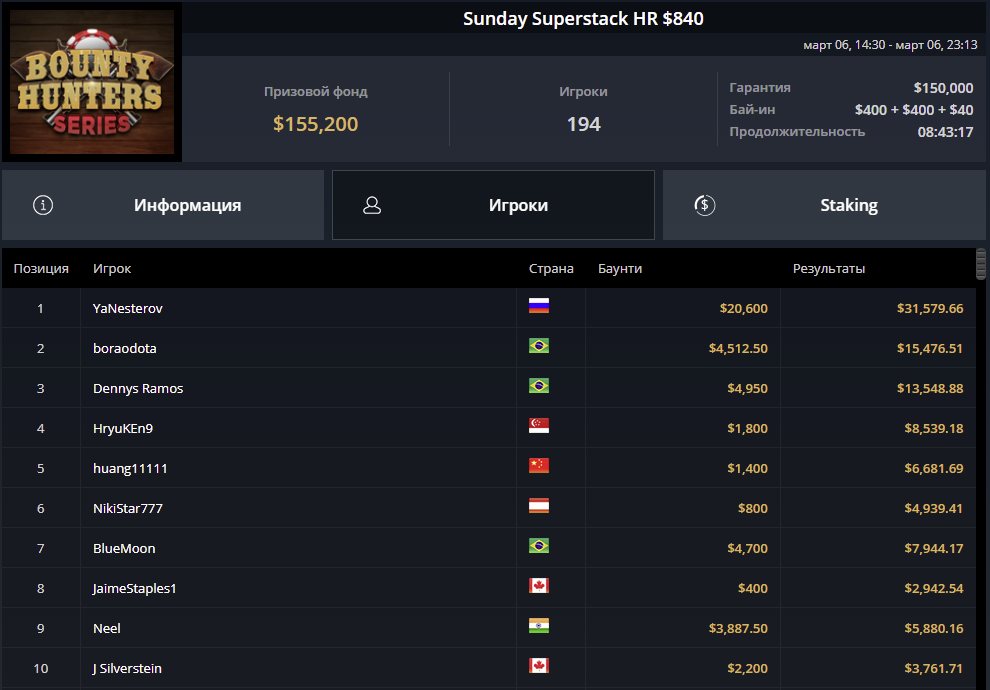Click the info circle icon

pyautogui.click(x=43, y=205)
